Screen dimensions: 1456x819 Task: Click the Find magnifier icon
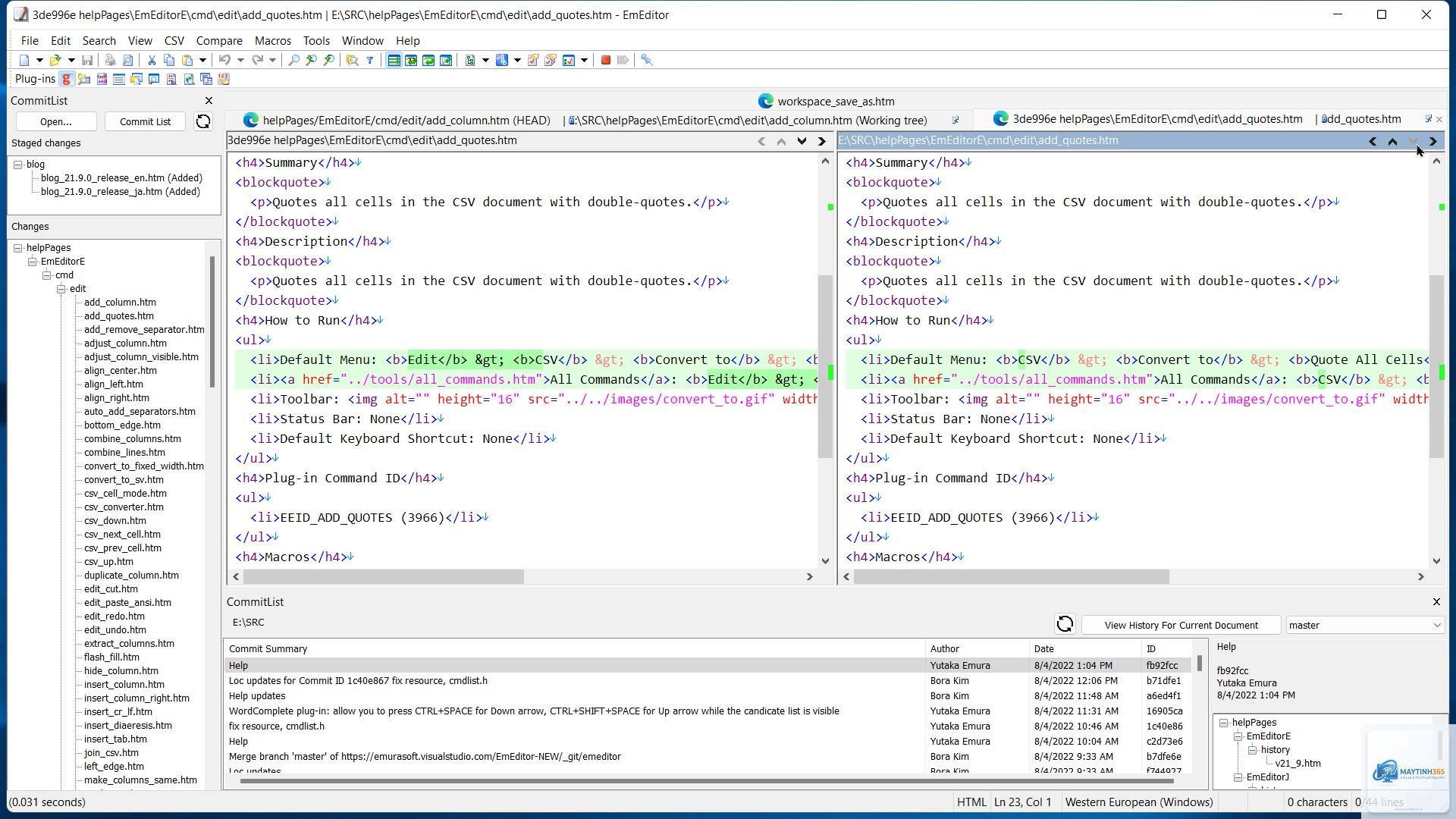tap(294, 60)
